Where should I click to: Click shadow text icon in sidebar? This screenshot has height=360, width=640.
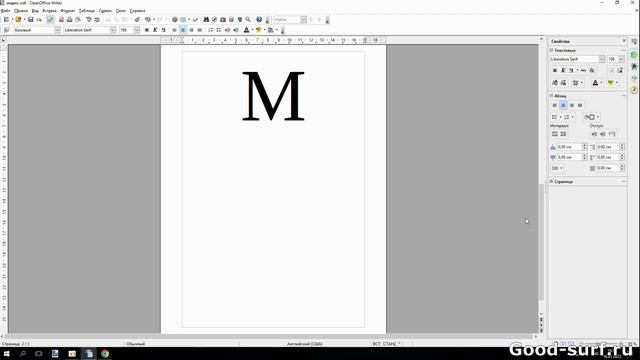(592, 70)
